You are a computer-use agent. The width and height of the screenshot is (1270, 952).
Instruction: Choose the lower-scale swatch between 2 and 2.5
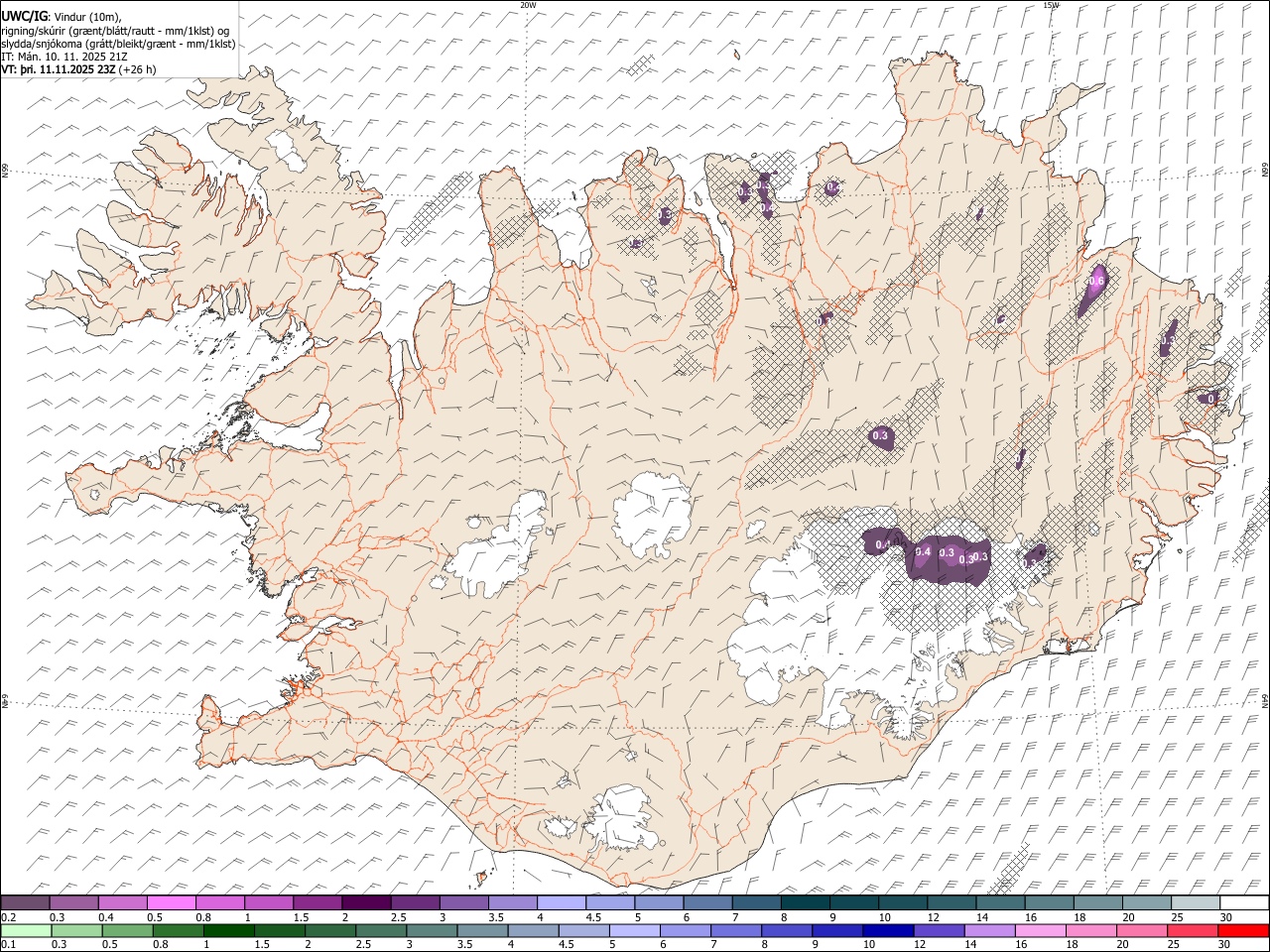(x=329, y=930)
